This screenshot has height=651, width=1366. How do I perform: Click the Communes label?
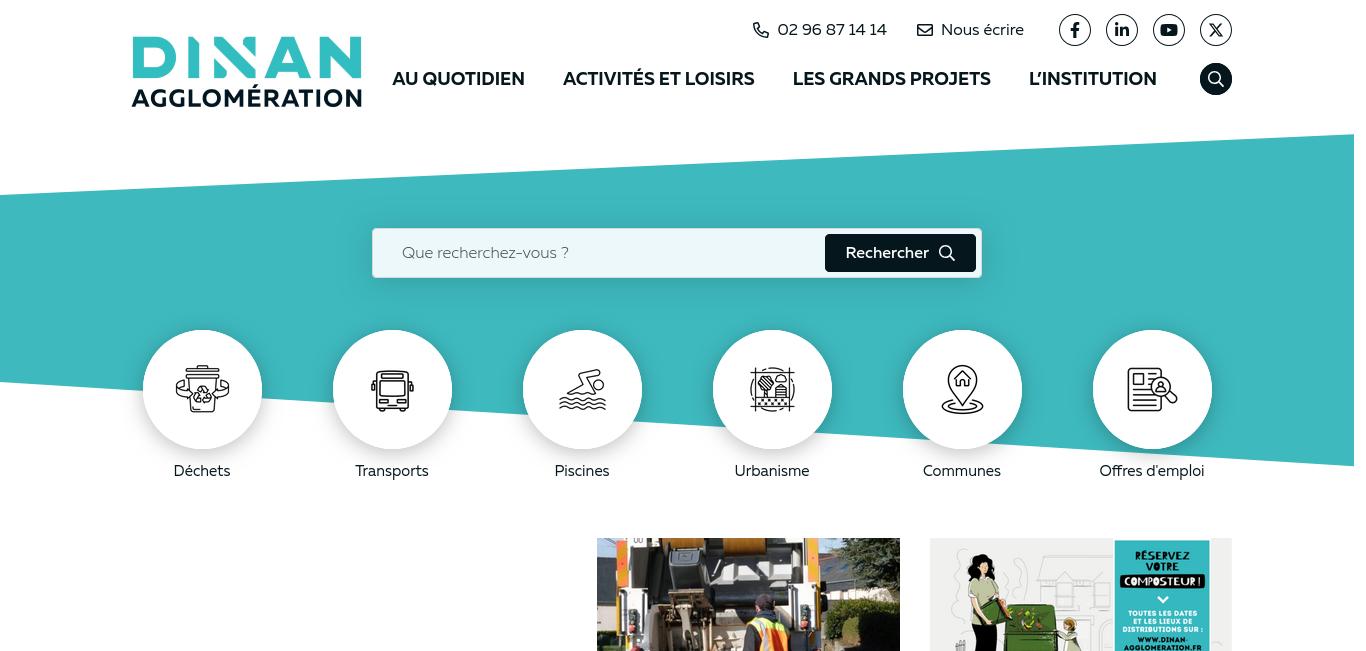(962, 471)
